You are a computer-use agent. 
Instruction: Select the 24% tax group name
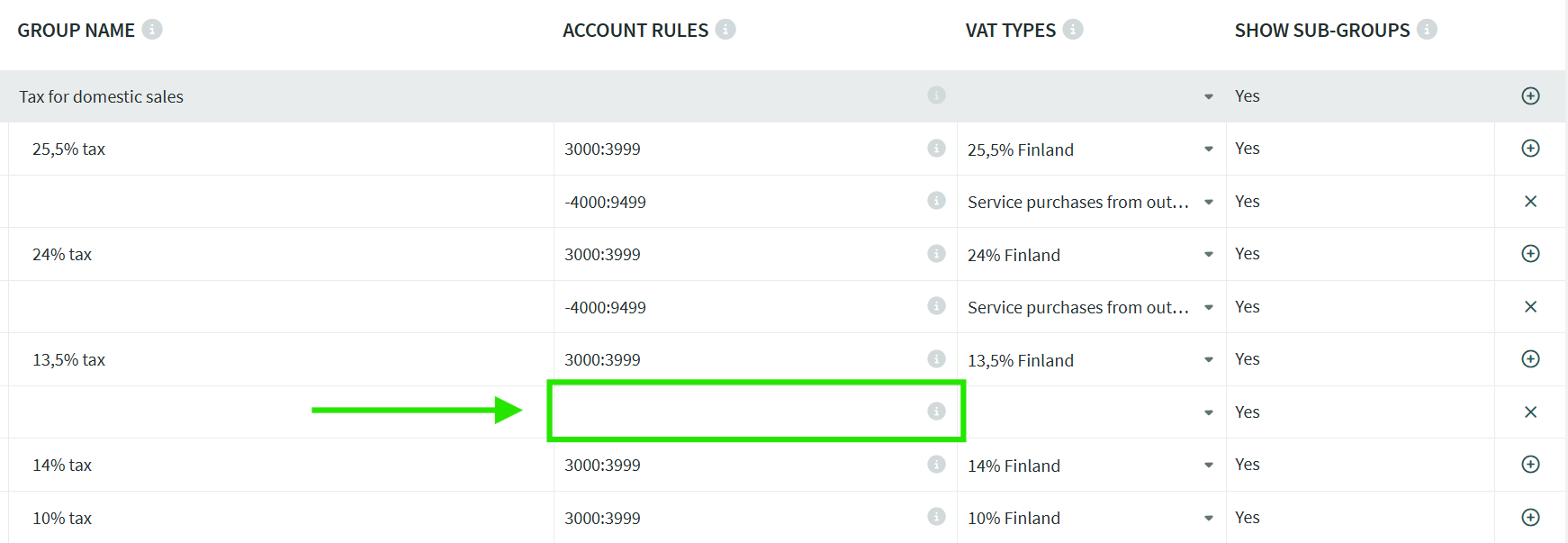[62, 255]
